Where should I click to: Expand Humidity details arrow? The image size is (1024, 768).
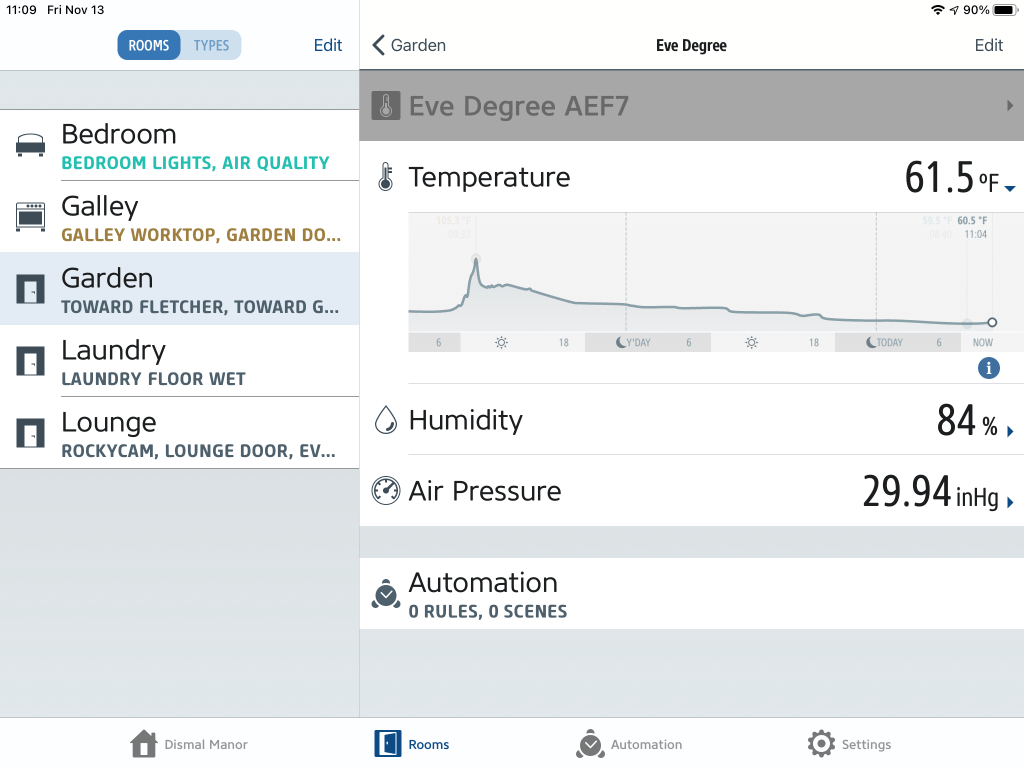point(1010,431)
